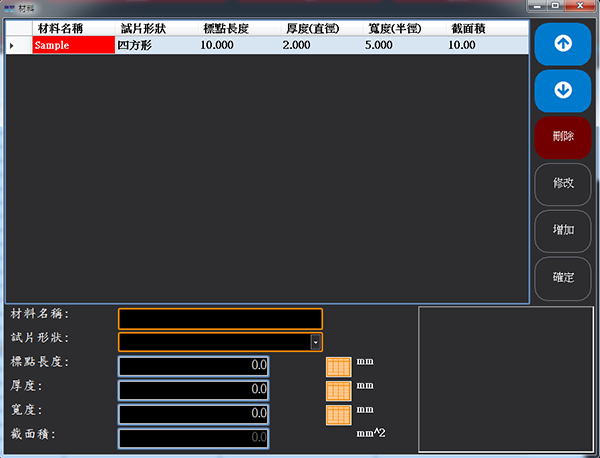Open keypad icon beside 寬度 field
Screen dimensions: 600x458
tap(340, 414)
